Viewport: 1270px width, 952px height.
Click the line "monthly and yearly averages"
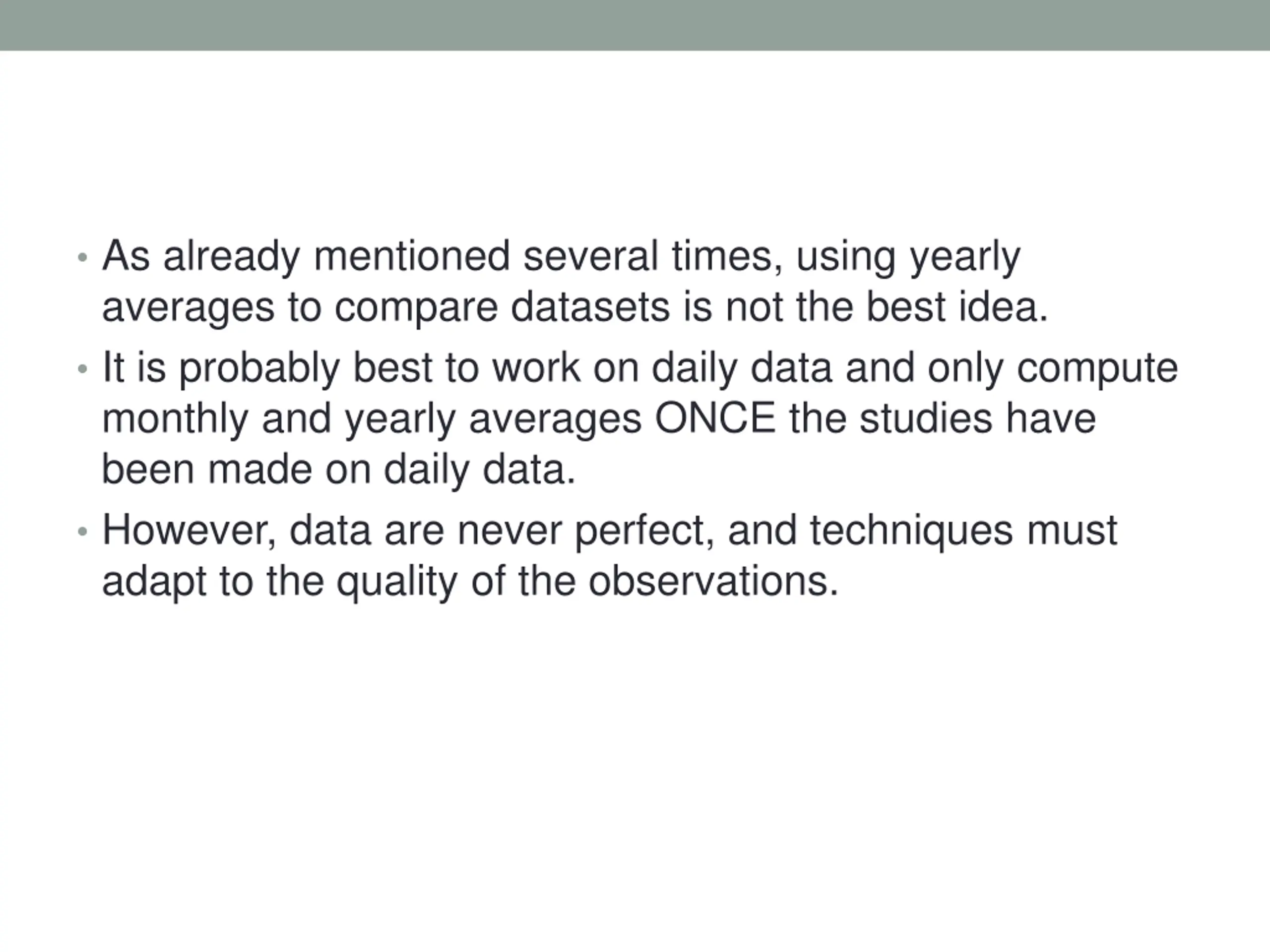point(599,419)
